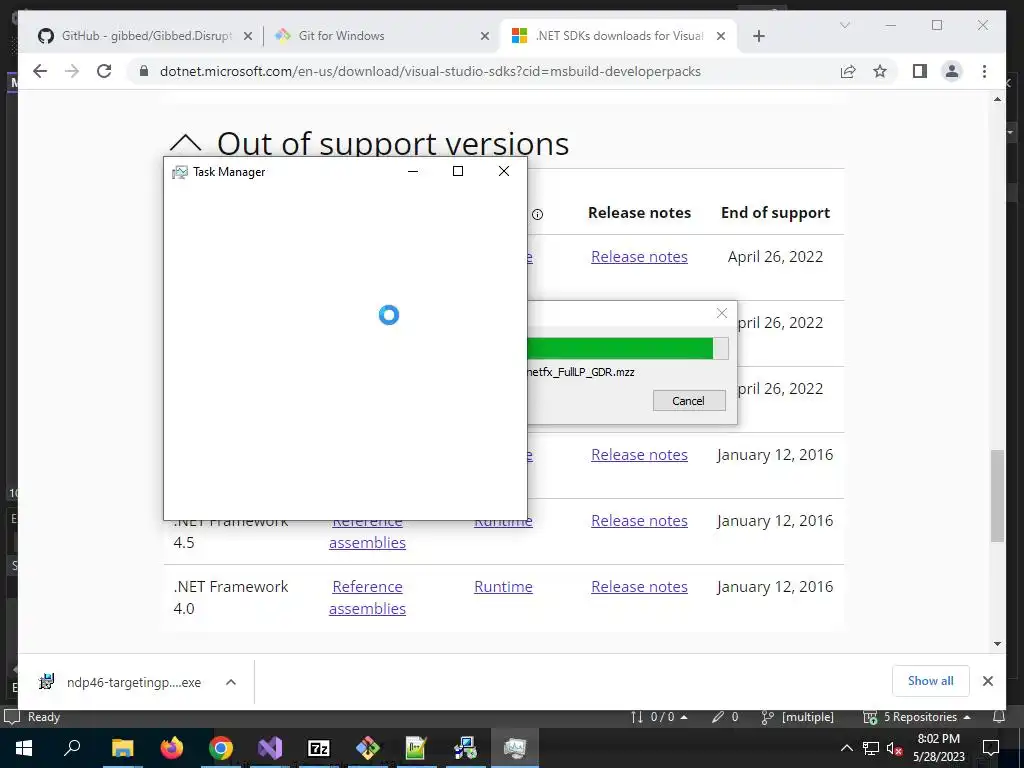Viewport: 1024px width, 768px height.
Task: Show hidden system tray icons
Action: click(x=846, y=748)
